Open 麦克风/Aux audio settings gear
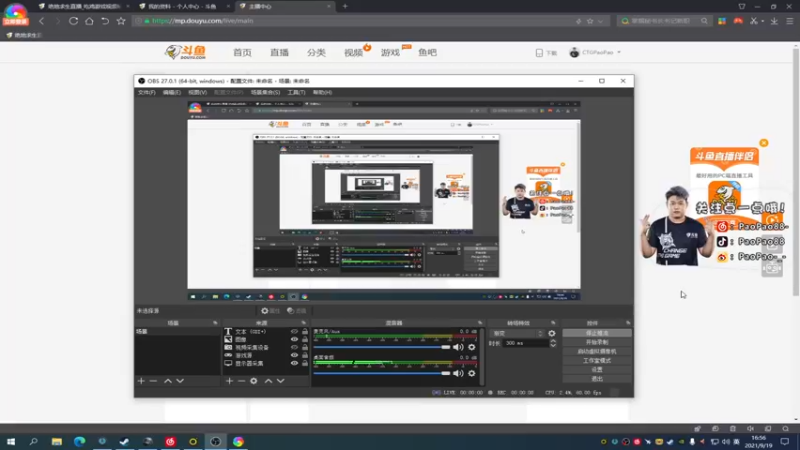The height and width of the screenshot is (450, 800). click(471, 347)
